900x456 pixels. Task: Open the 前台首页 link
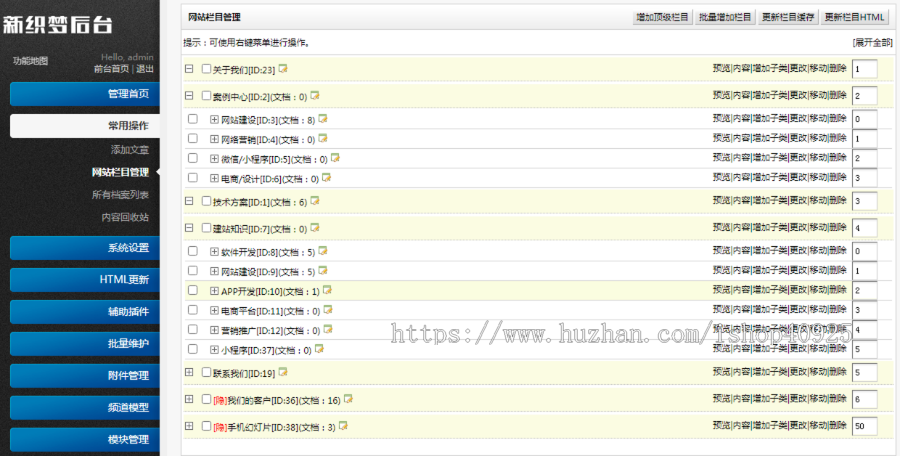(112, 69)
